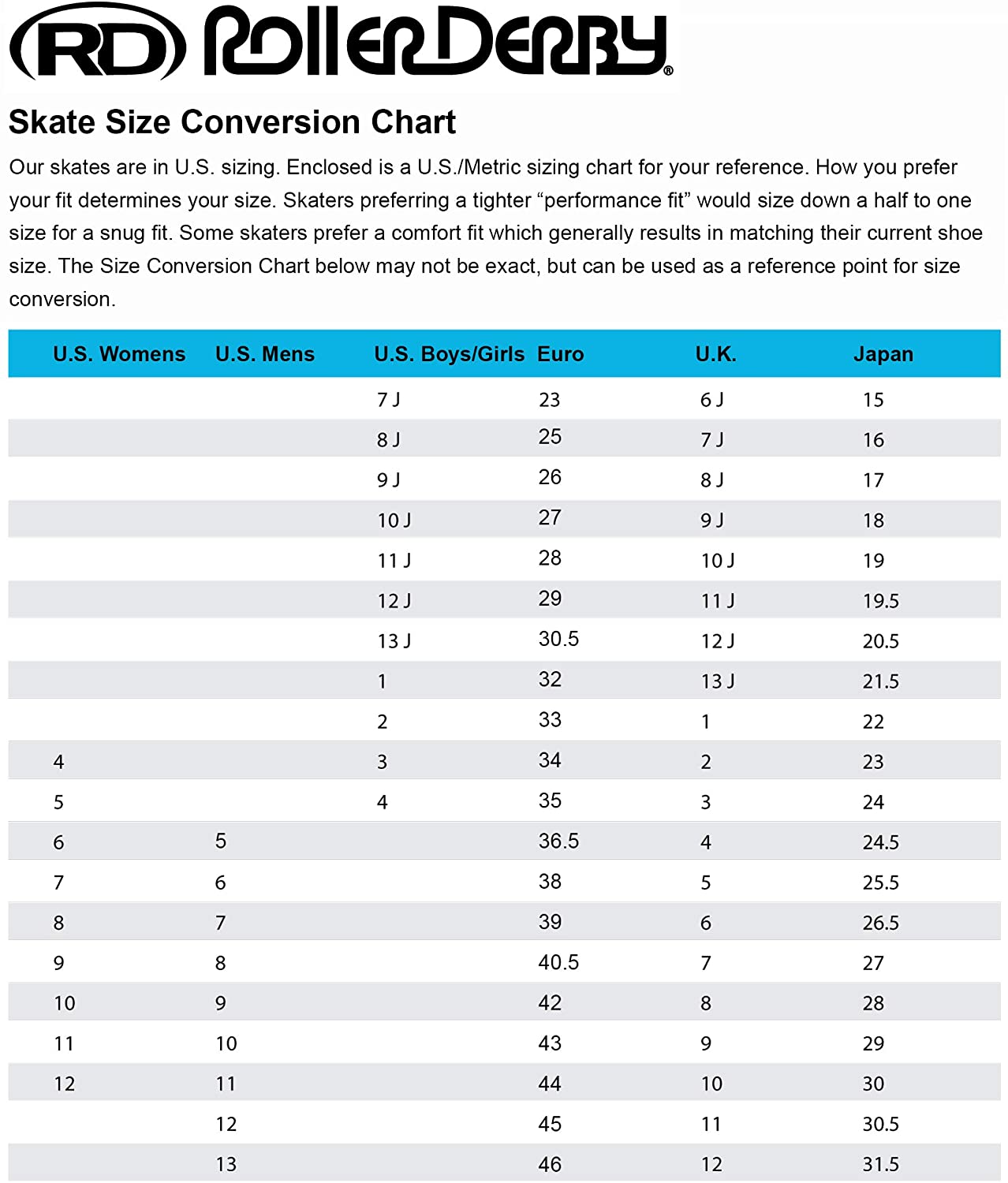
Task: Select U.S. Mens size 13 cell
Action: (226, 1164)
